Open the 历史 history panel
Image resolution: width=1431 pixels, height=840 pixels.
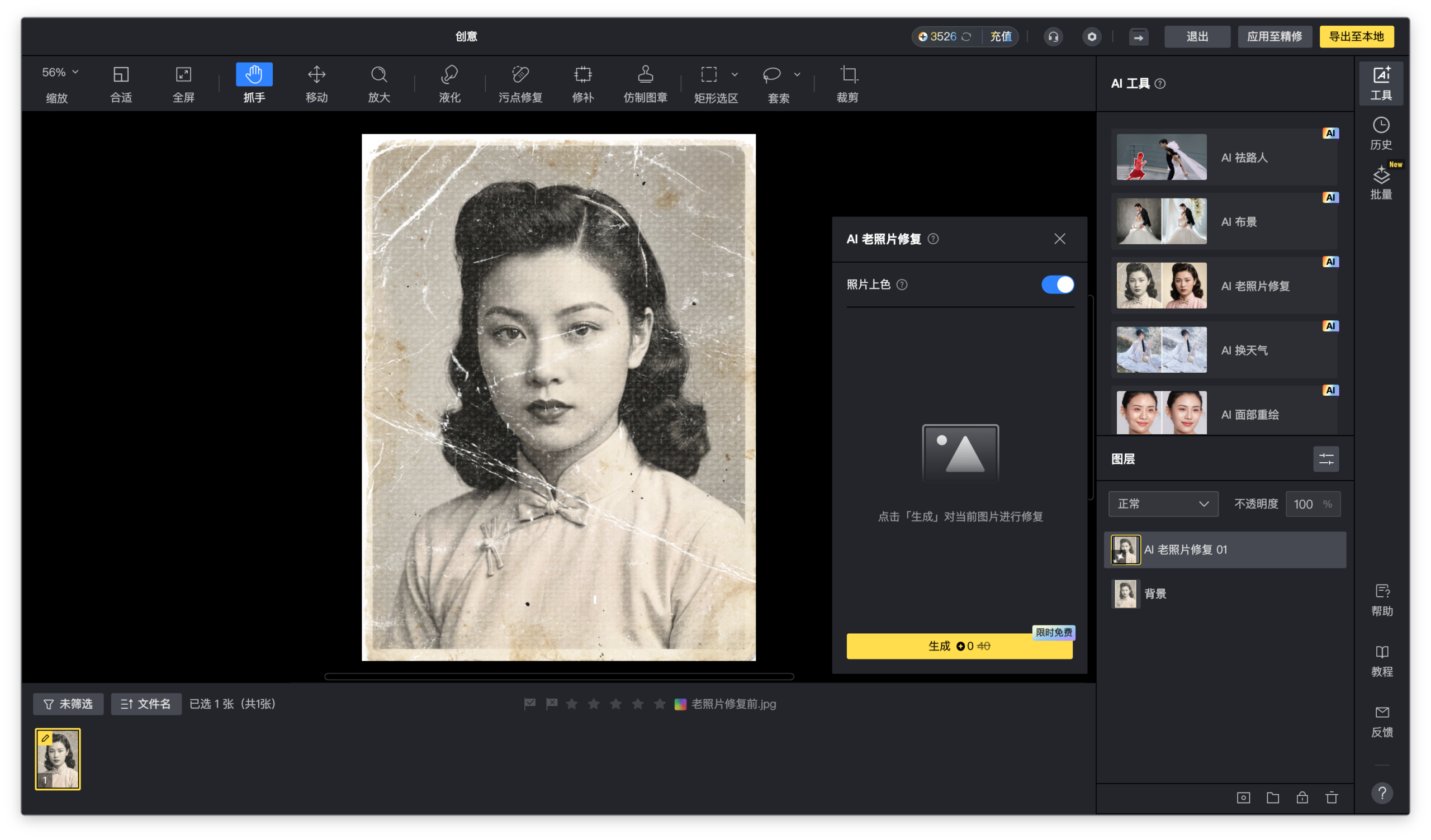1382,132
